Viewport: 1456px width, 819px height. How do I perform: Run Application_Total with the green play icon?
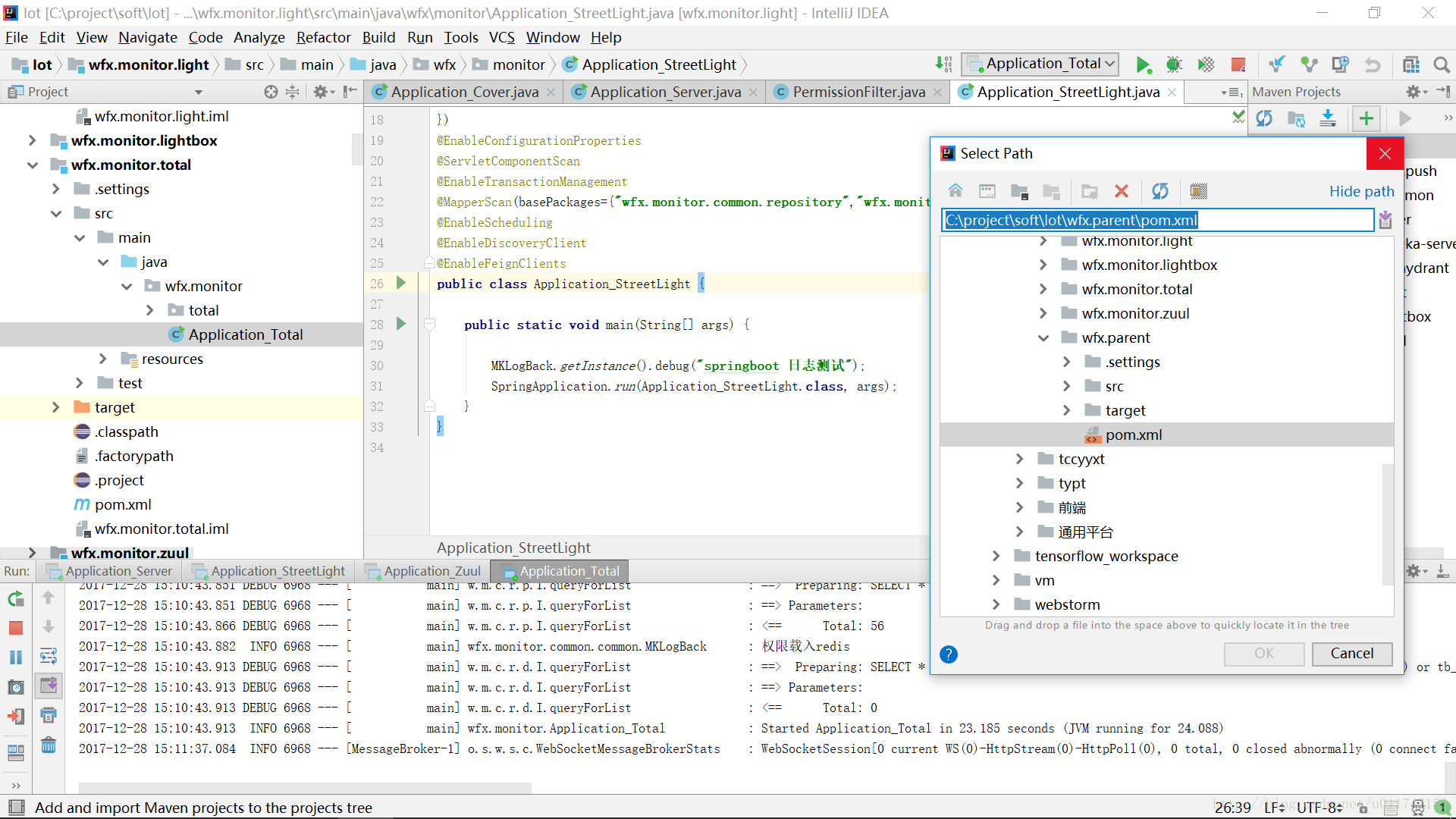point(1143,64)
